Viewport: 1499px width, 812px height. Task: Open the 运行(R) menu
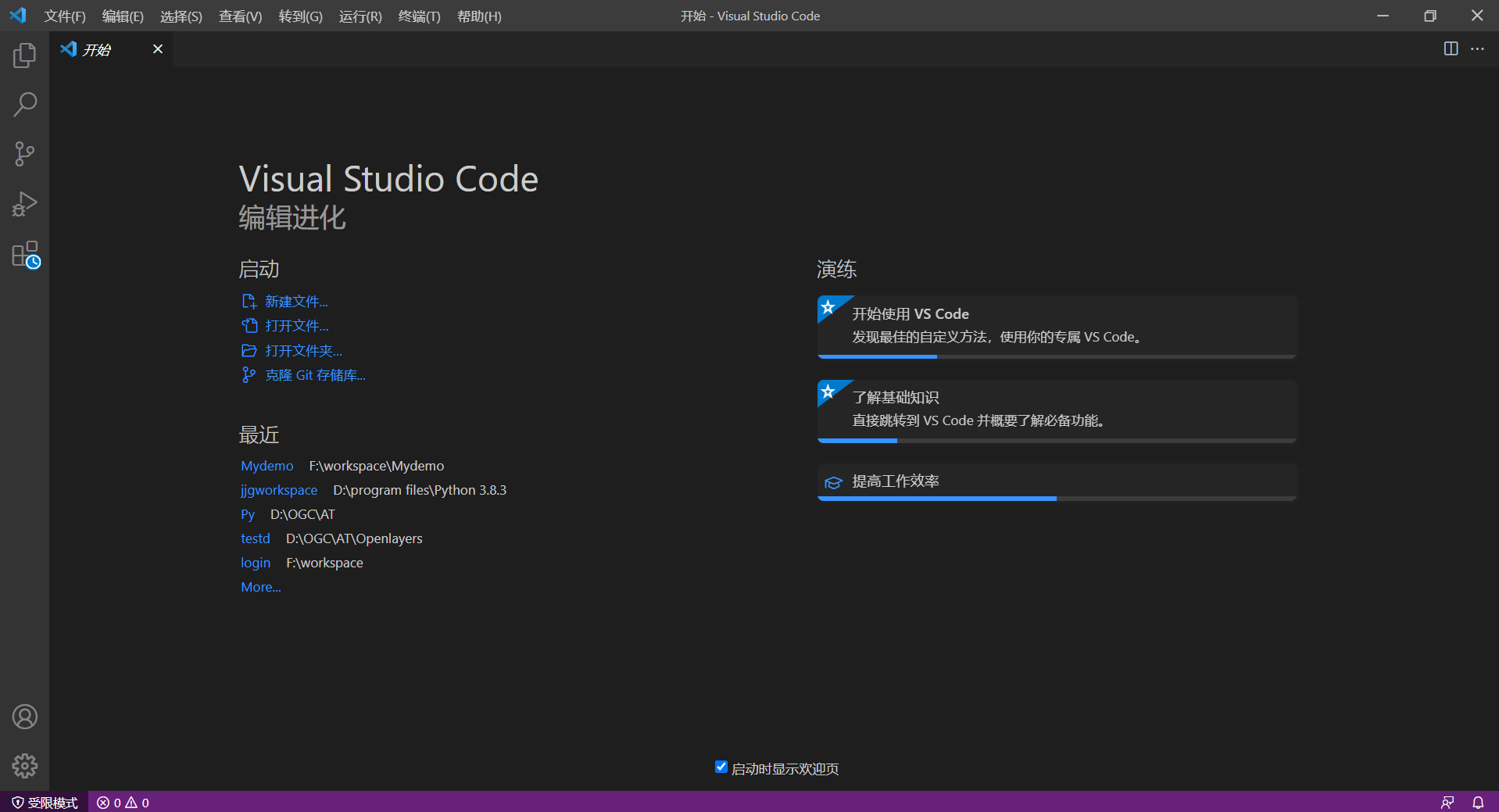(x=360, y=16)
